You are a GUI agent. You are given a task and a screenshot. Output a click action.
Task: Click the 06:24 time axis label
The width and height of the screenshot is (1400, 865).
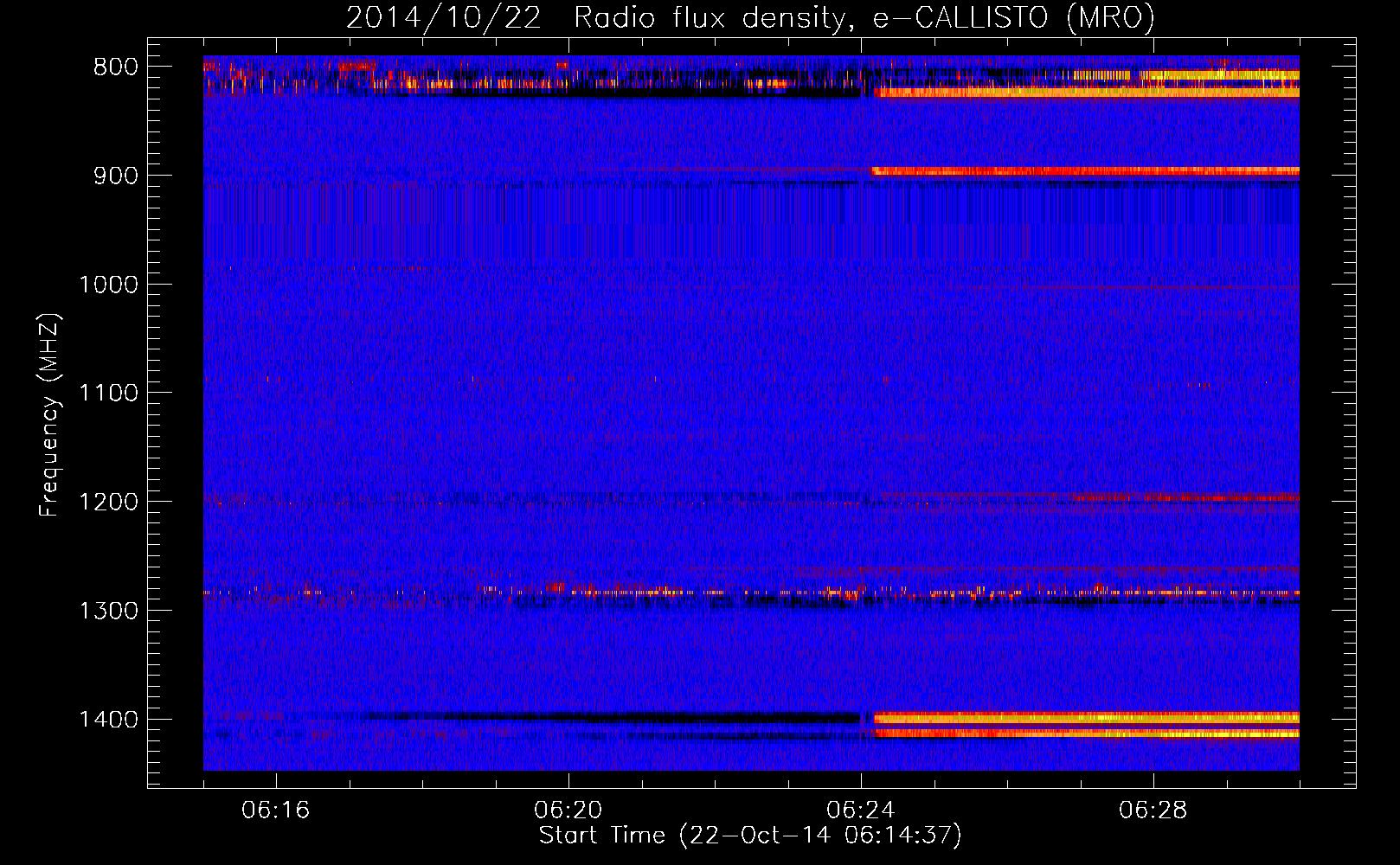(861, 811)
